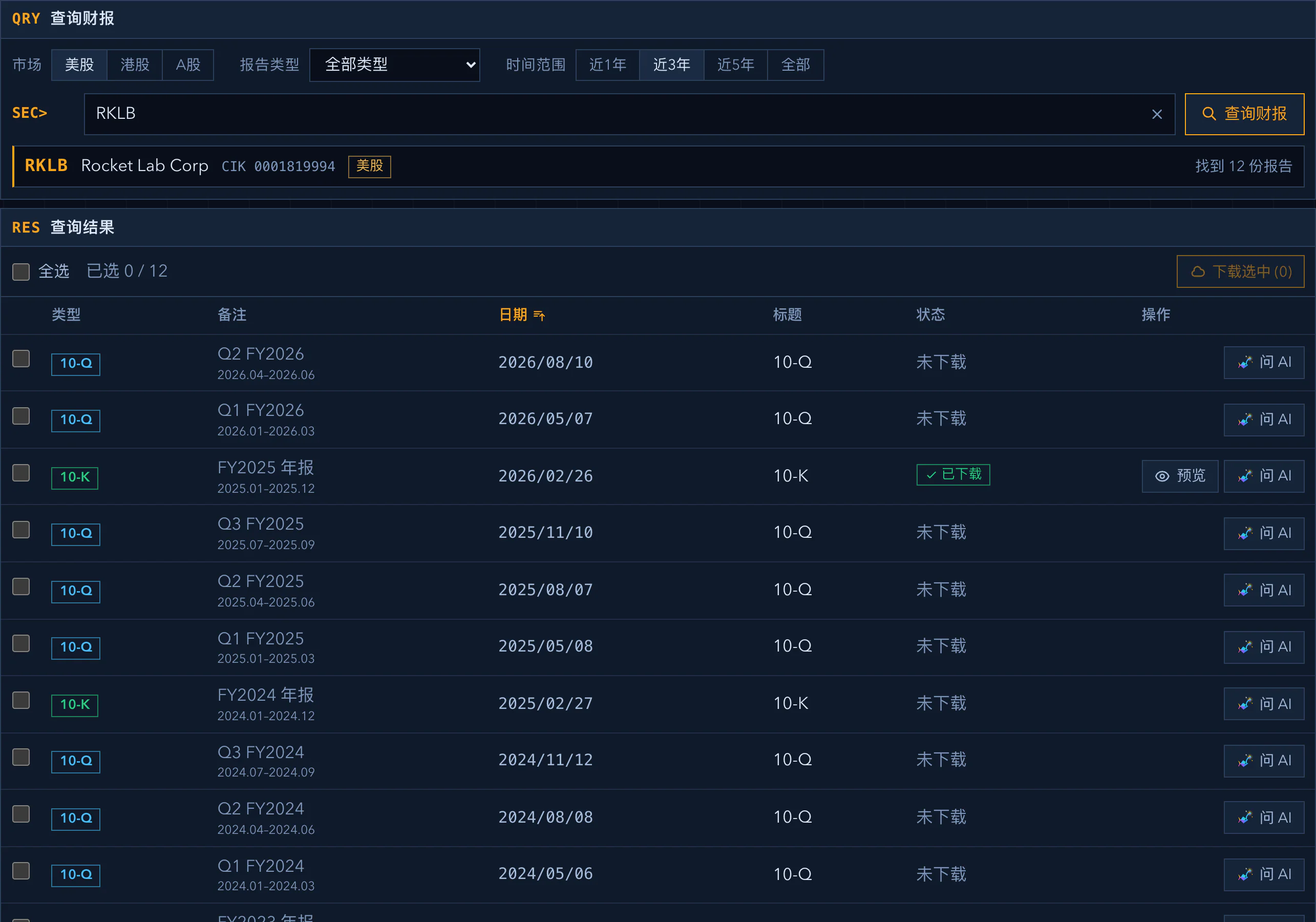Click the 类型 column header

[66, 315]
